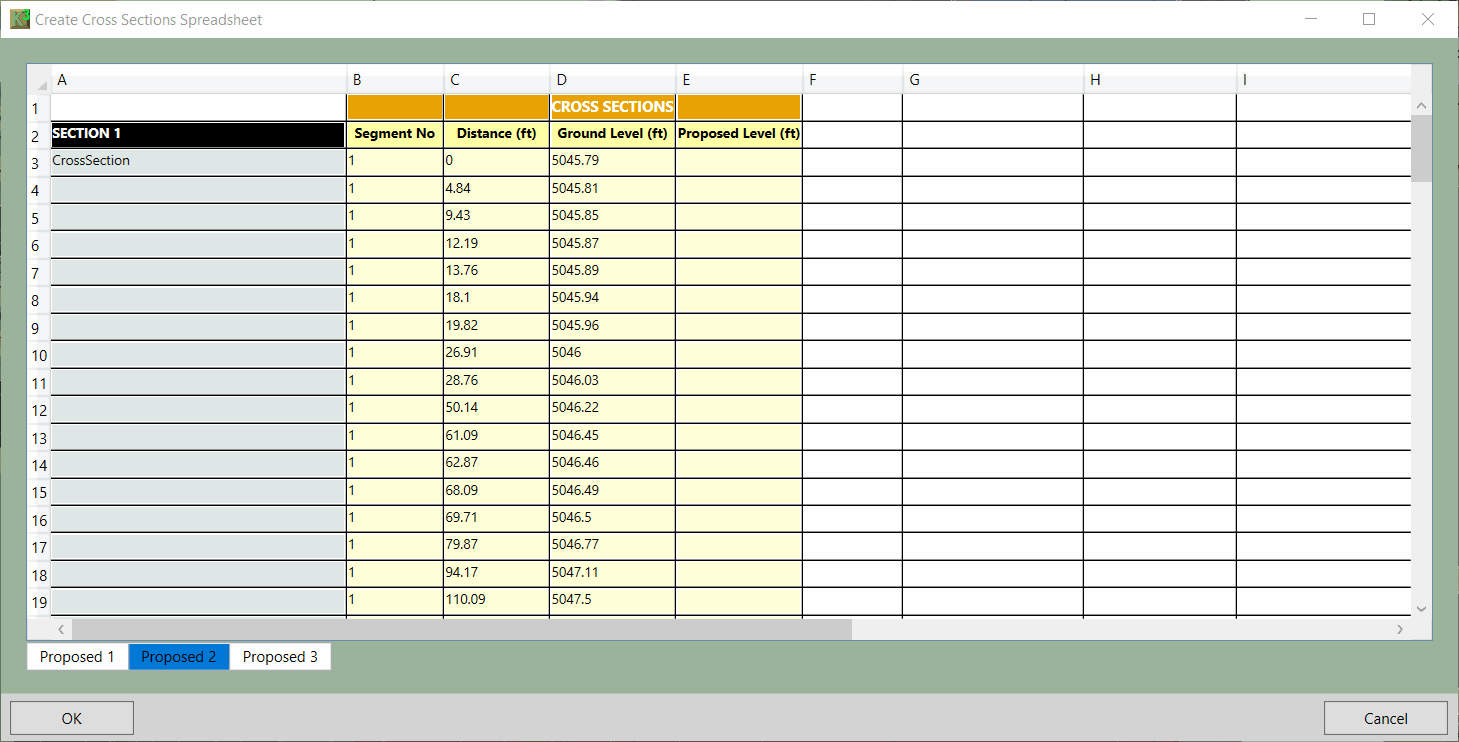Screen dimensions: 1459x742
Task: Click the horizontal scrollbar thumb
Action: 460,629
